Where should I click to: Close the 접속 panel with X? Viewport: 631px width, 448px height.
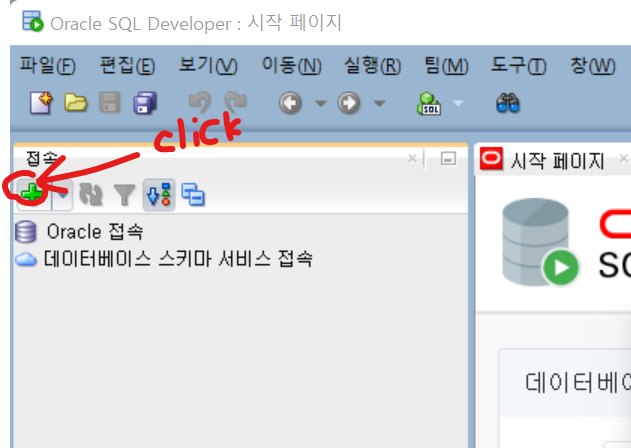(412, 159)
